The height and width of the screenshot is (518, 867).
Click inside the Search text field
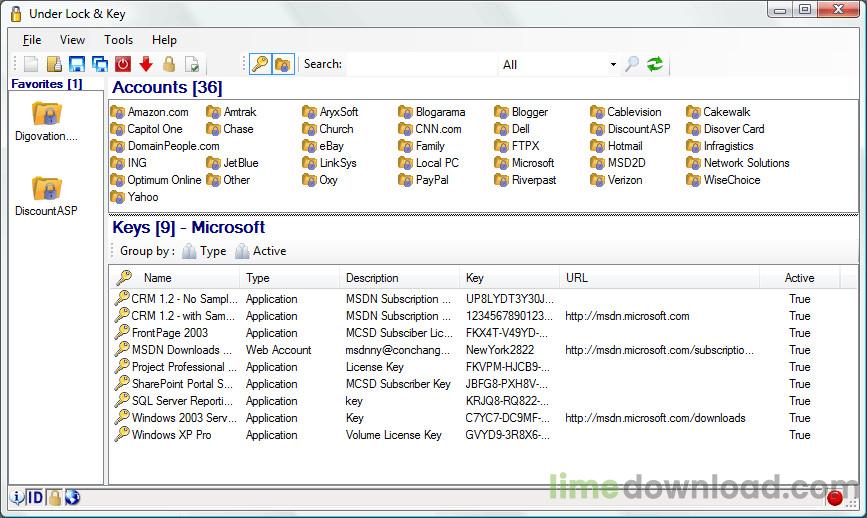(421, 64)
